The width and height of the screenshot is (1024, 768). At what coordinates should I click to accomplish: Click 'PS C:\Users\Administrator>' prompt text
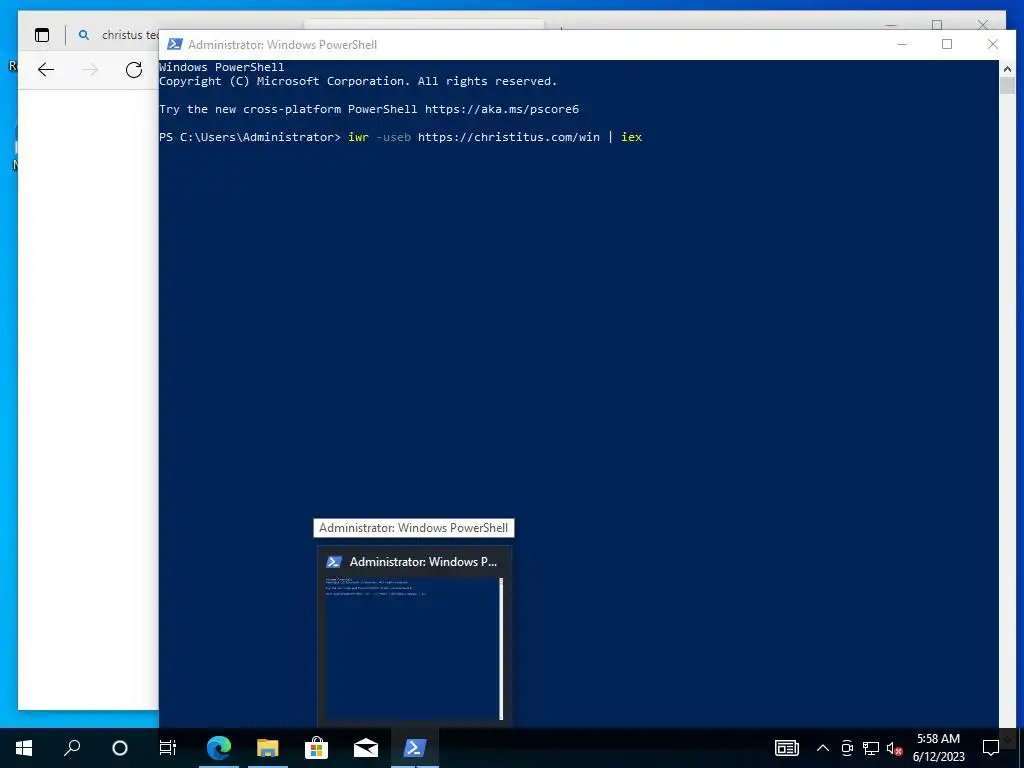[249, 137]
